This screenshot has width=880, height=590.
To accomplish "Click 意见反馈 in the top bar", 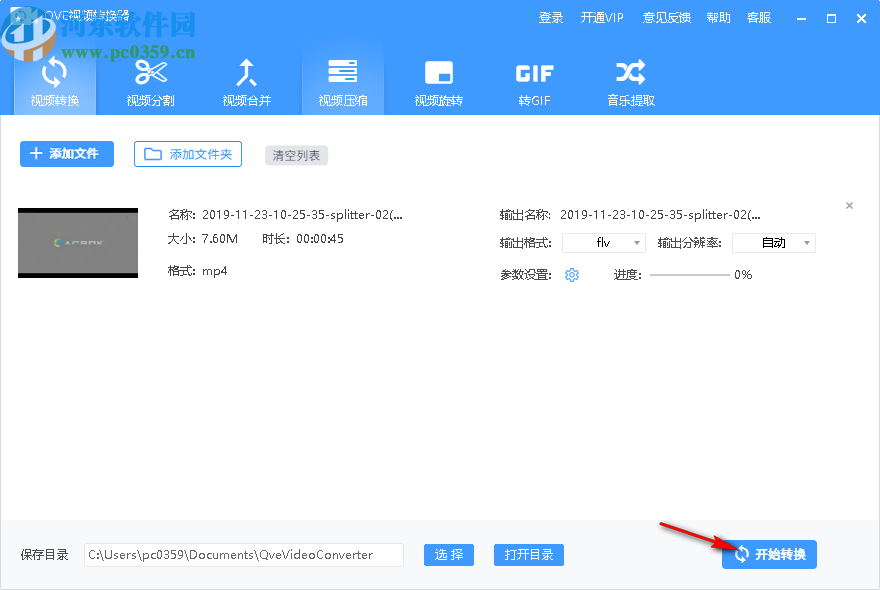I will coord(666,17).
